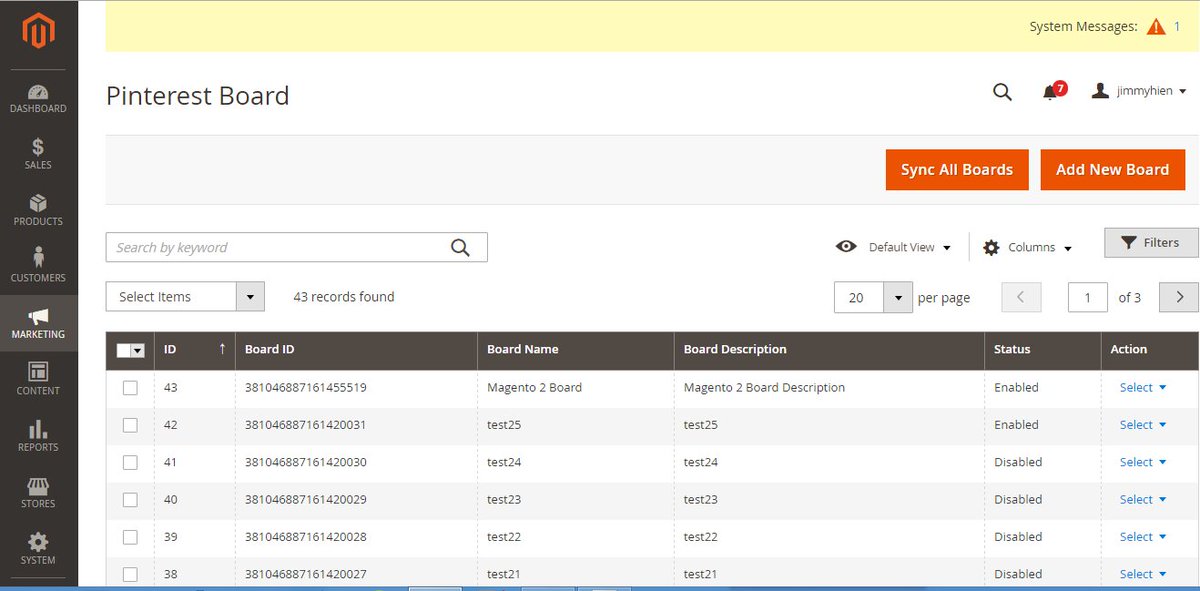The image size is (1200, 591).
Task: Click the test25 board name cell
Action: pos(504,425)
